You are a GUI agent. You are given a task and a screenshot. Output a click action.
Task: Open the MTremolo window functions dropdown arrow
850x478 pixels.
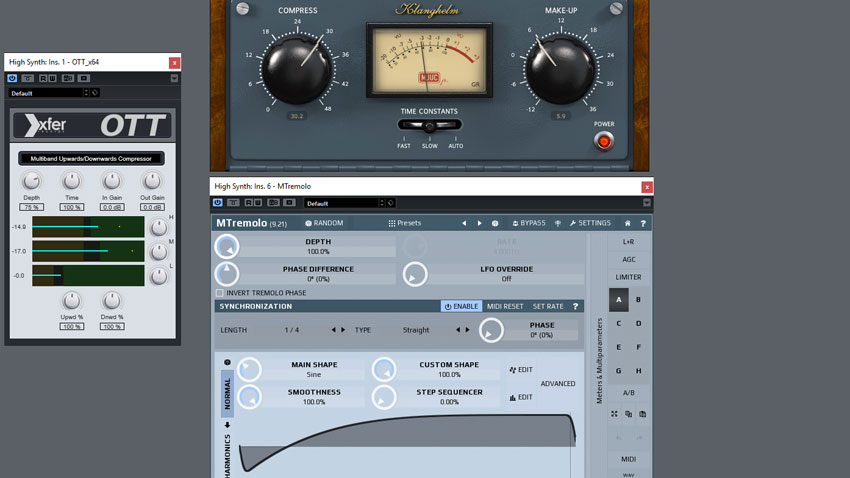pos(647,203)
